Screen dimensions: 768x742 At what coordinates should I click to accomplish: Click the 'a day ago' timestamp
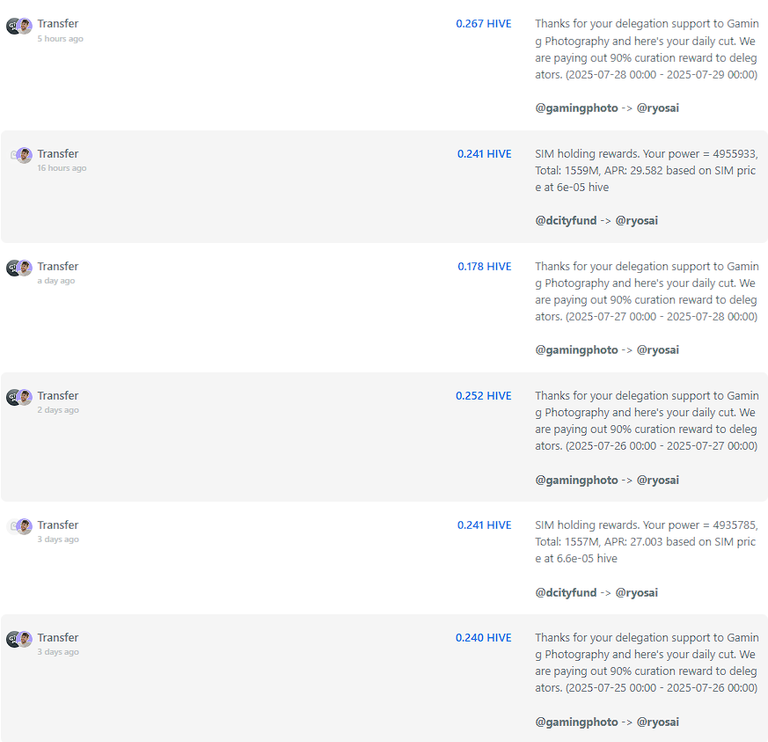[56, 281]
